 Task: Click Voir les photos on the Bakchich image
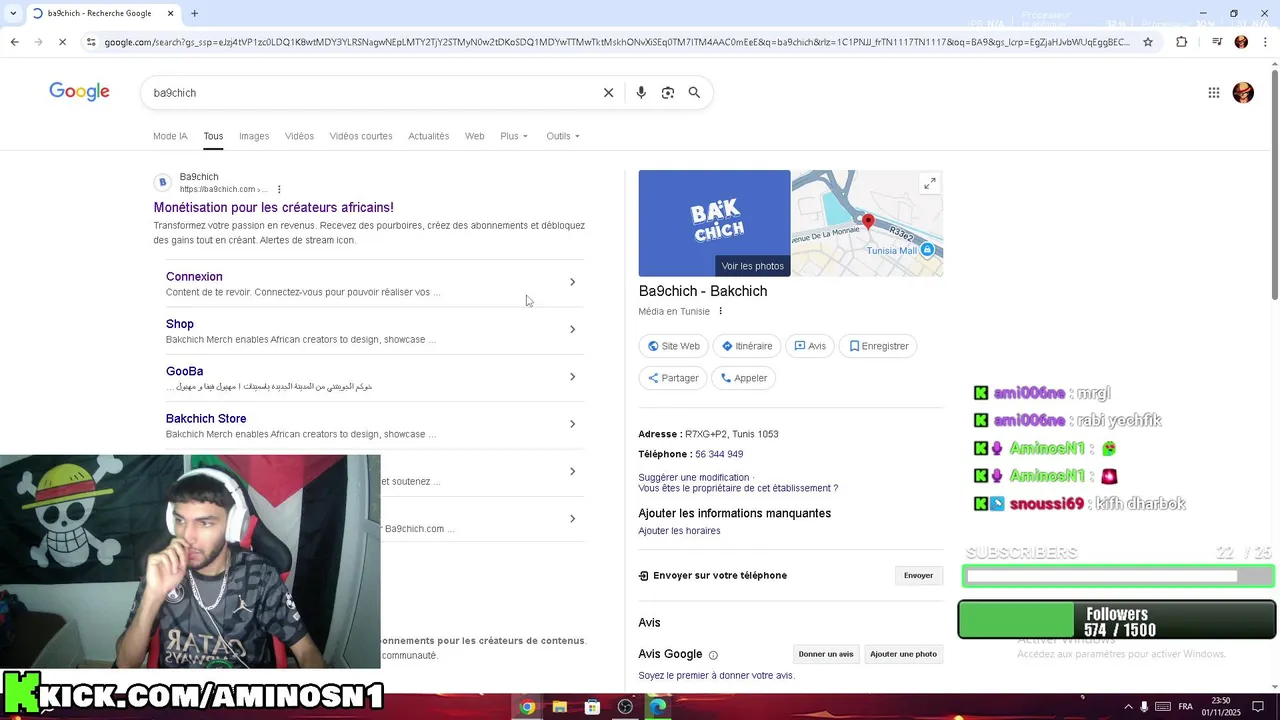point(753,266)
